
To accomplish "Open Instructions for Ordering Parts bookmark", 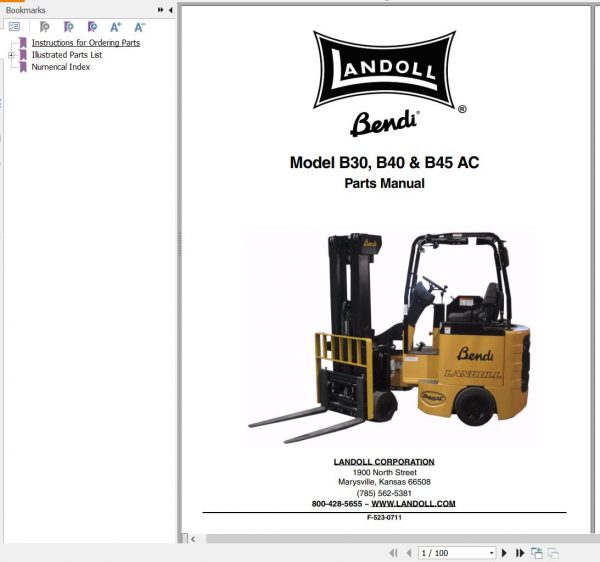I will pyautogui.click(x=86, y=43).
